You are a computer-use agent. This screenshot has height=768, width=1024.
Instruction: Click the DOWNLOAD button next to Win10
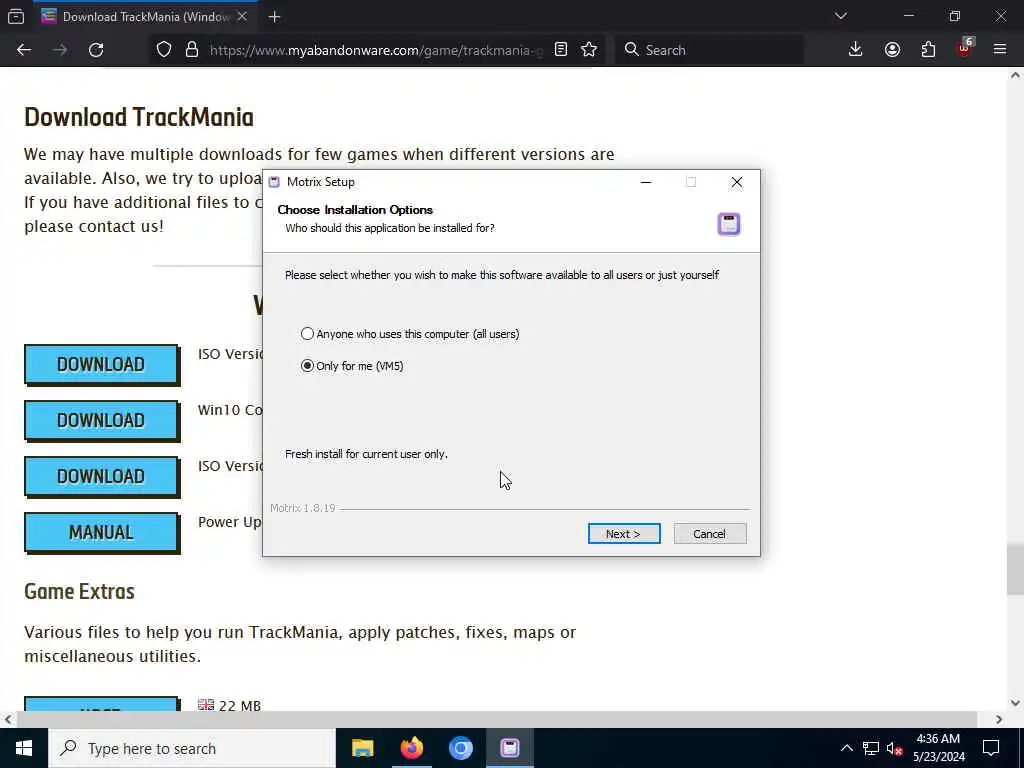click(101, 421)
